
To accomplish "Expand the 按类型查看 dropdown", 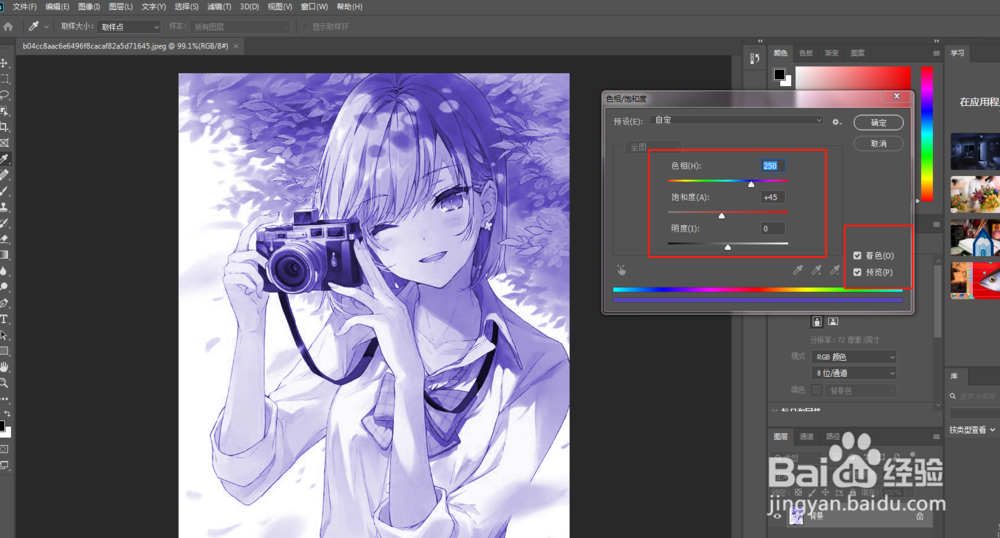I will click(x=972, y=430).
